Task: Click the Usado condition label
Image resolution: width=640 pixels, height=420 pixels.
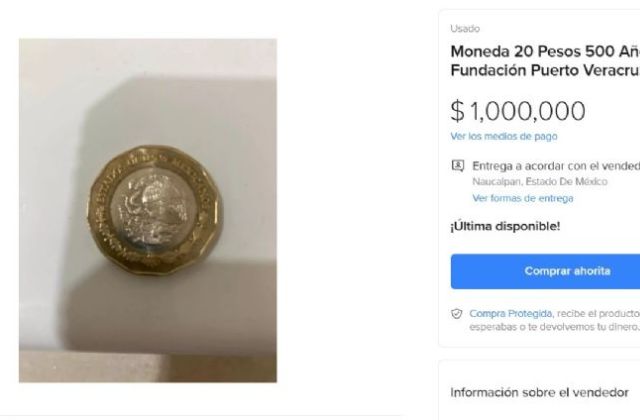Action: click(x=465, y=29)
